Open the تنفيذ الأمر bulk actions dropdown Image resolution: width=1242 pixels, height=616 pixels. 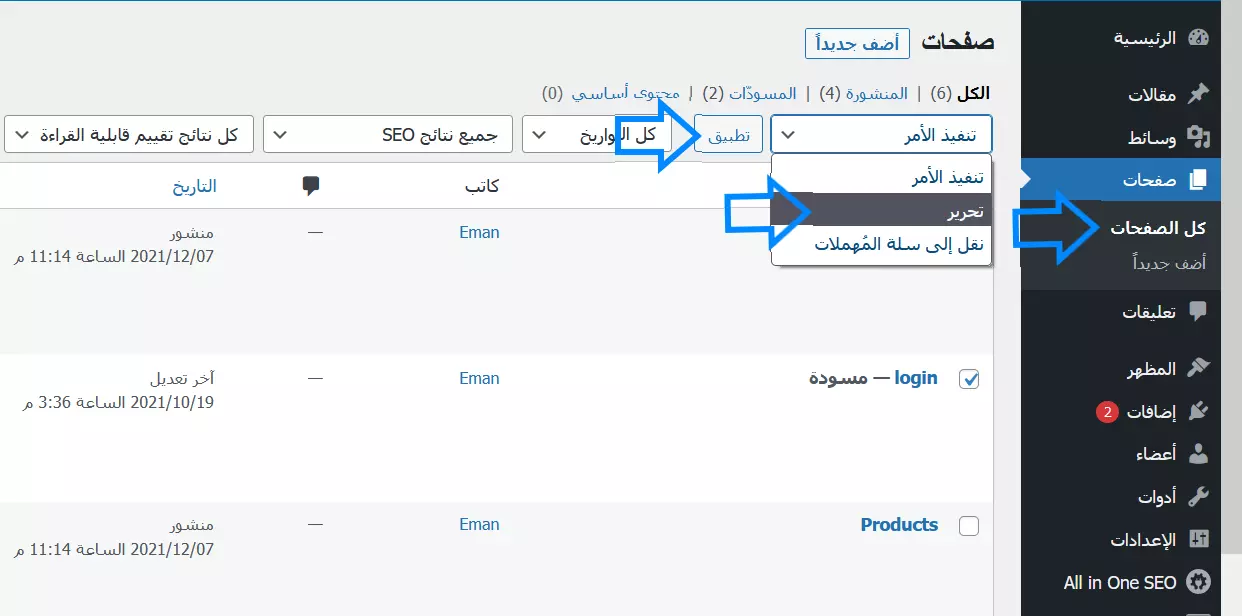click(x=881, y=134)
